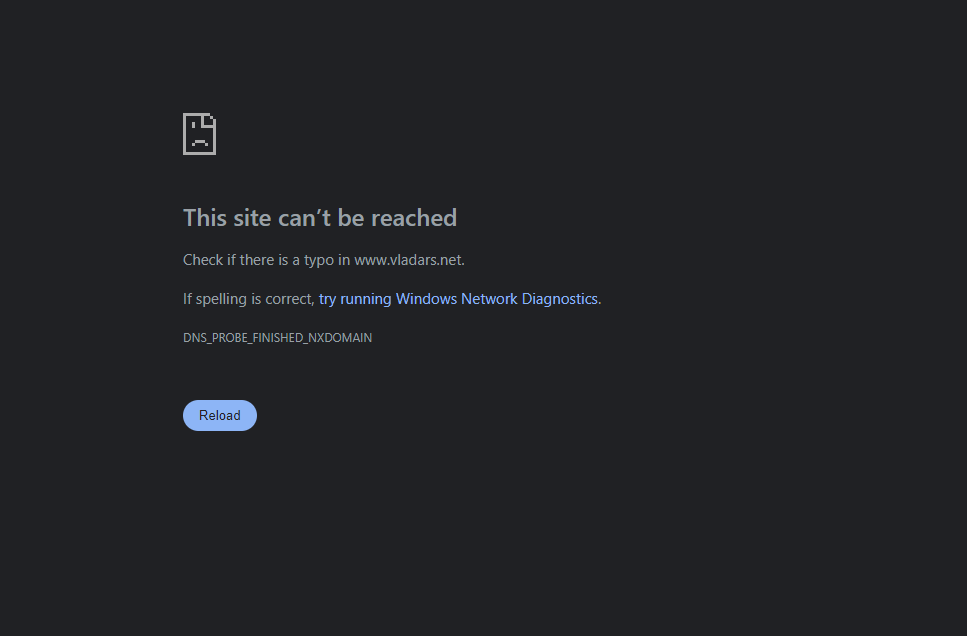The width and height of the screenshot is (967, 636).
Task: Click the "If spelling is correct," text
Action: (x=249, y=299)
